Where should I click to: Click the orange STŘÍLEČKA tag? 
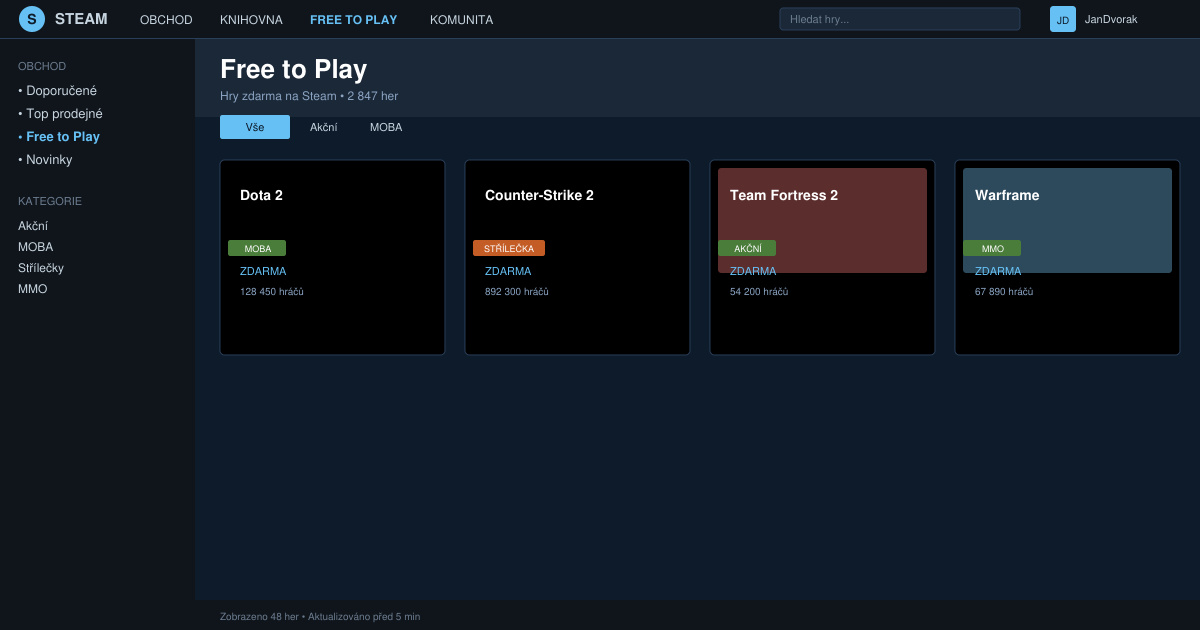pos(509,248)
